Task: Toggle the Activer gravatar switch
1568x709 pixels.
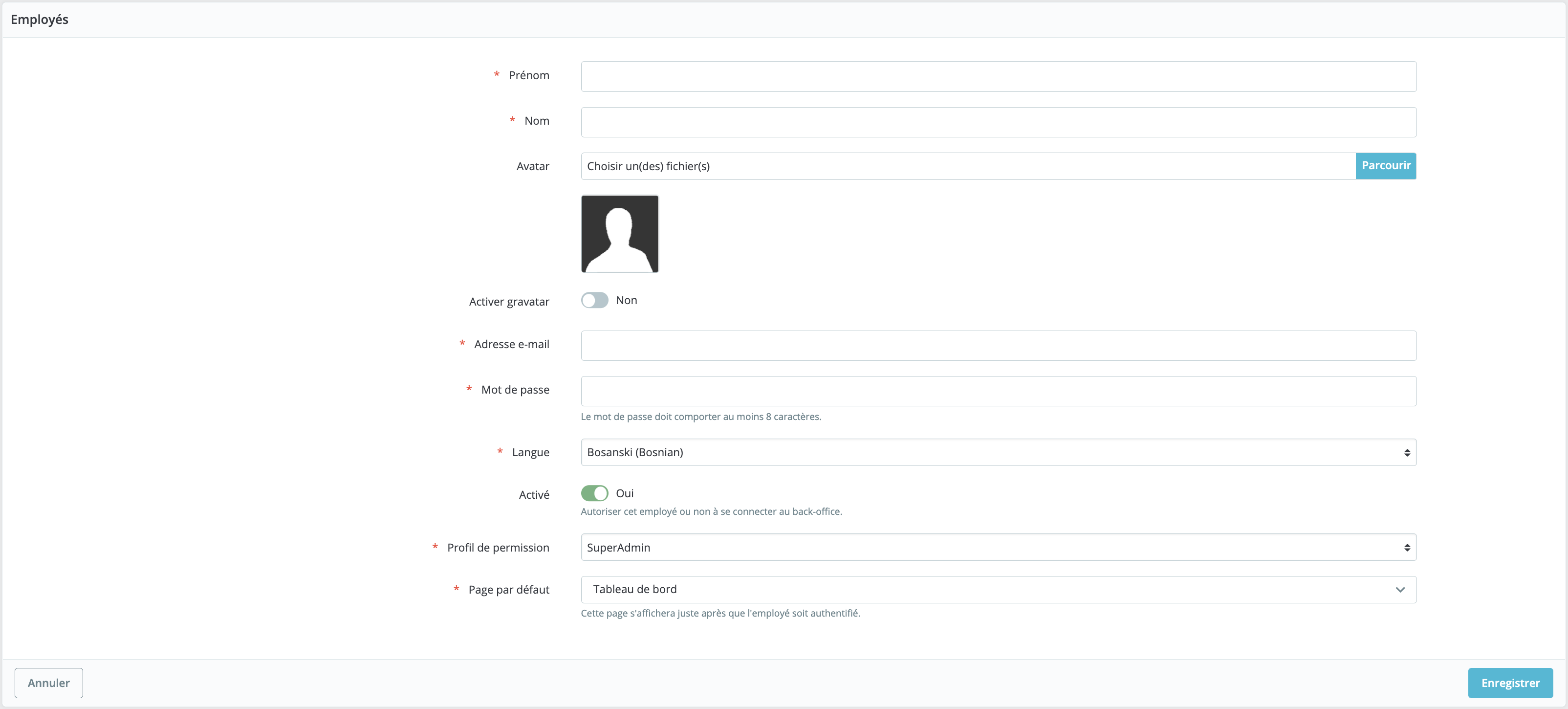Action: pos(594,300)
